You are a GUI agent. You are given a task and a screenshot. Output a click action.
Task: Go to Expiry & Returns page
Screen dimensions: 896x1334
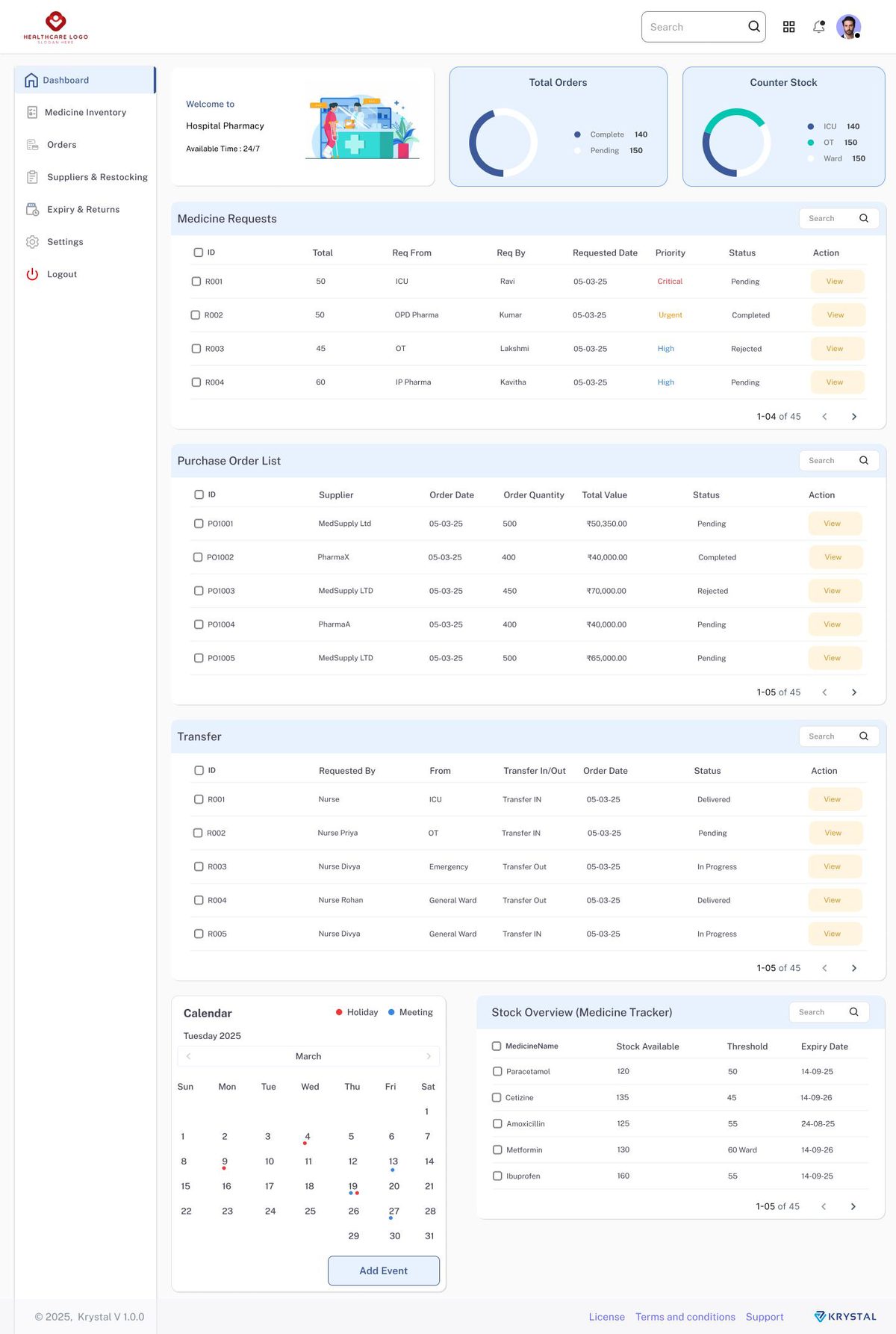(x=85, y=209)
